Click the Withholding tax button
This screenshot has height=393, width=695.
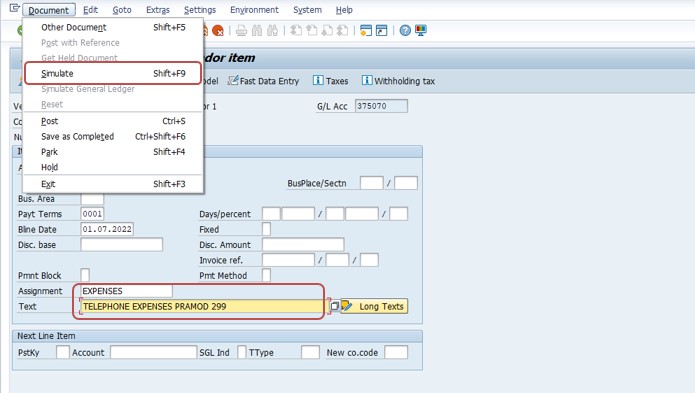[x=398, y=81]
